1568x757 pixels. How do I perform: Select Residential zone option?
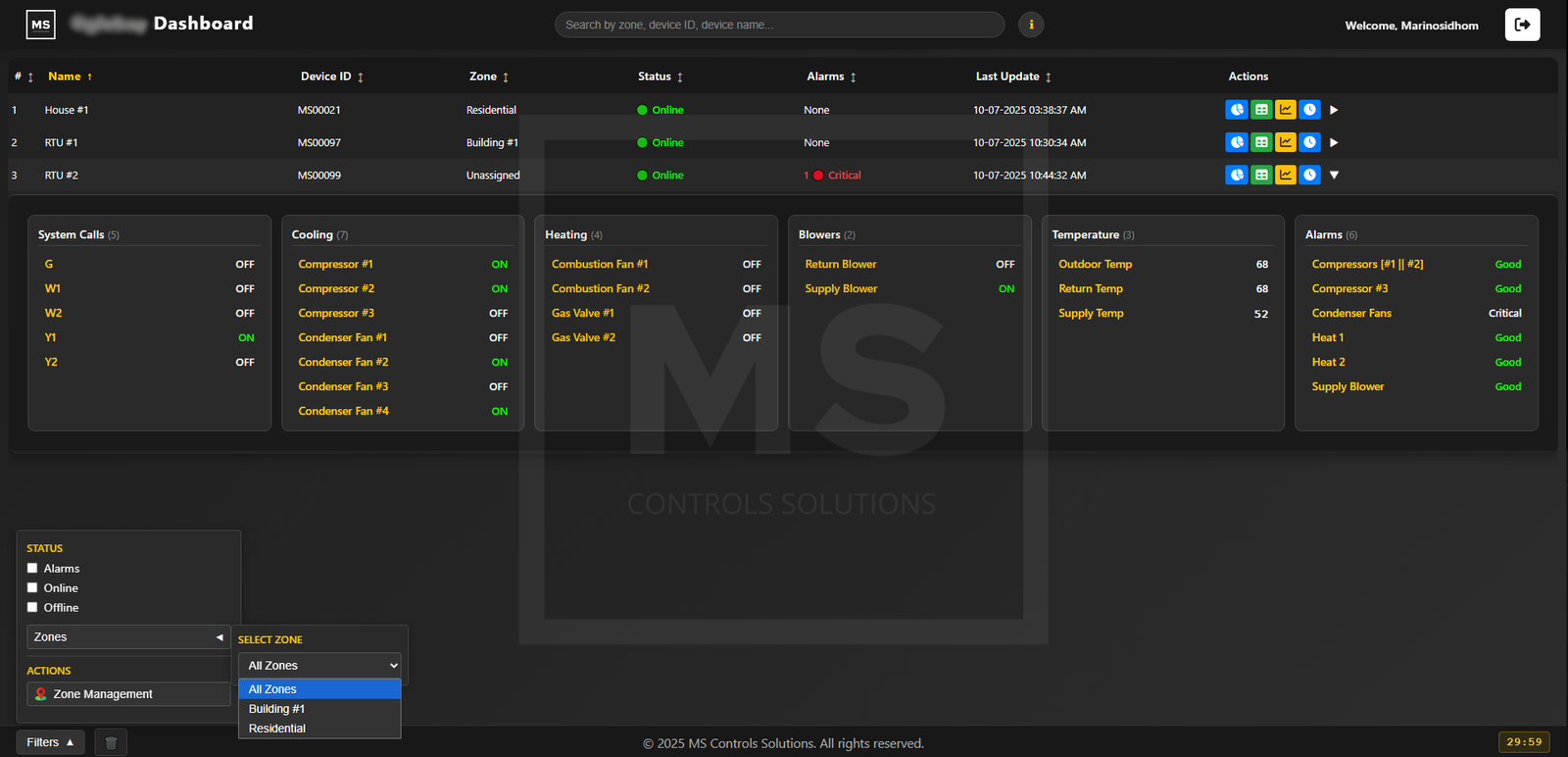click(319, 729)
